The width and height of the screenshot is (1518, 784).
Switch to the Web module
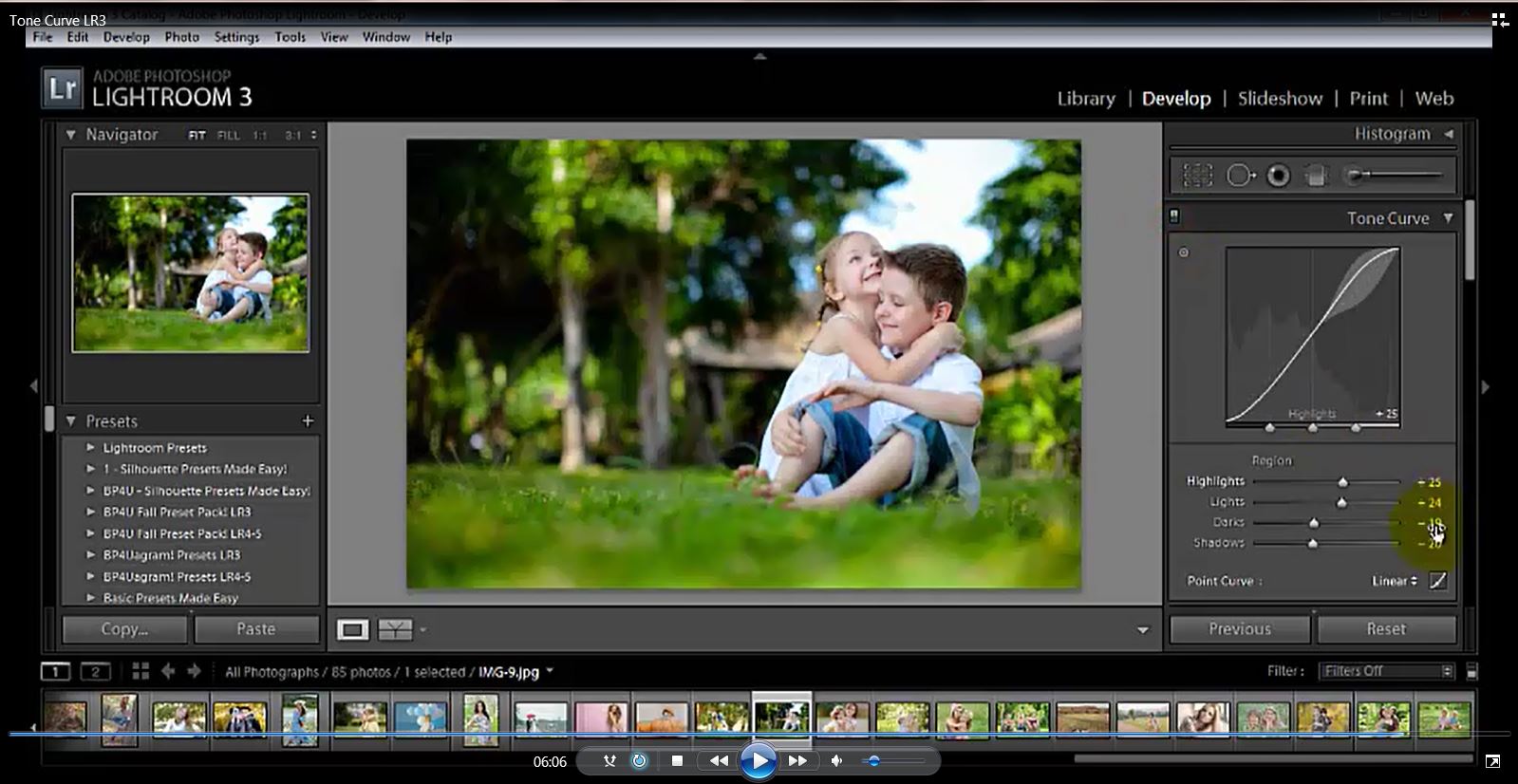1434,98
